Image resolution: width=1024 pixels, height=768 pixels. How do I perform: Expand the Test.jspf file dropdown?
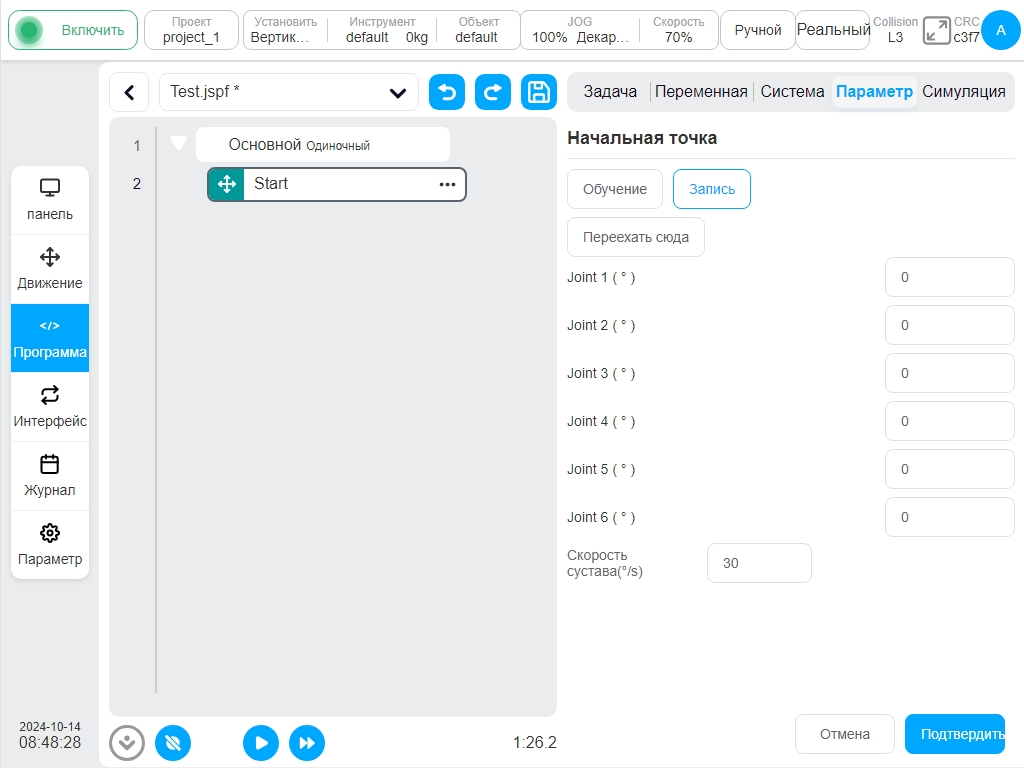coord(289,92)
